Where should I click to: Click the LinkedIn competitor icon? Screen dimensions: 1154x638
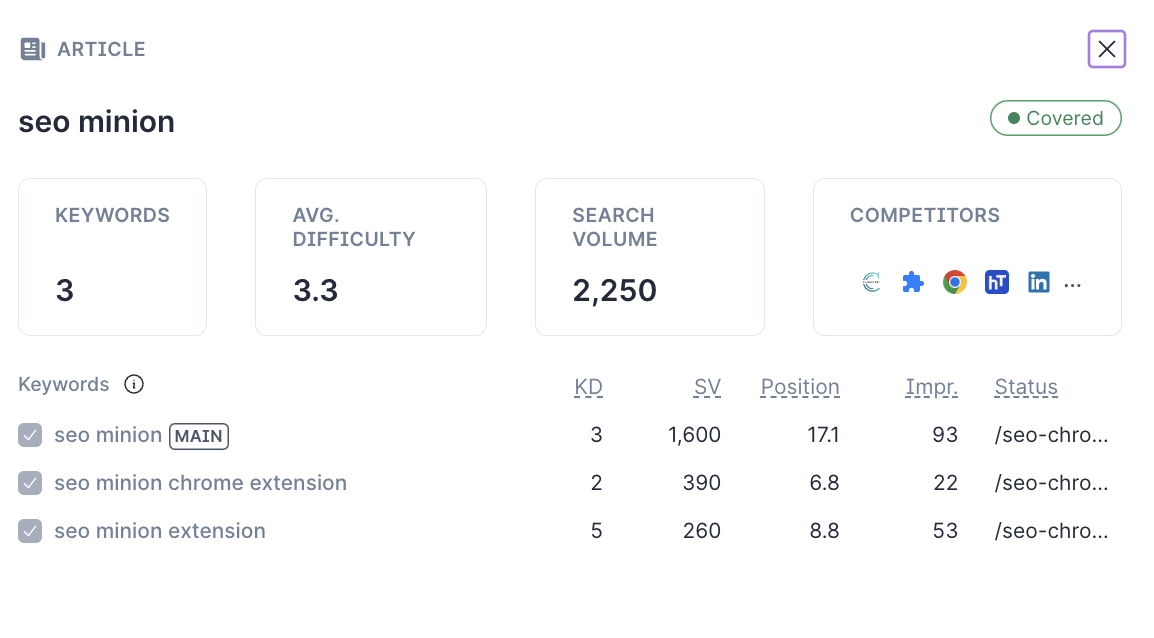tap(1039, 283)
